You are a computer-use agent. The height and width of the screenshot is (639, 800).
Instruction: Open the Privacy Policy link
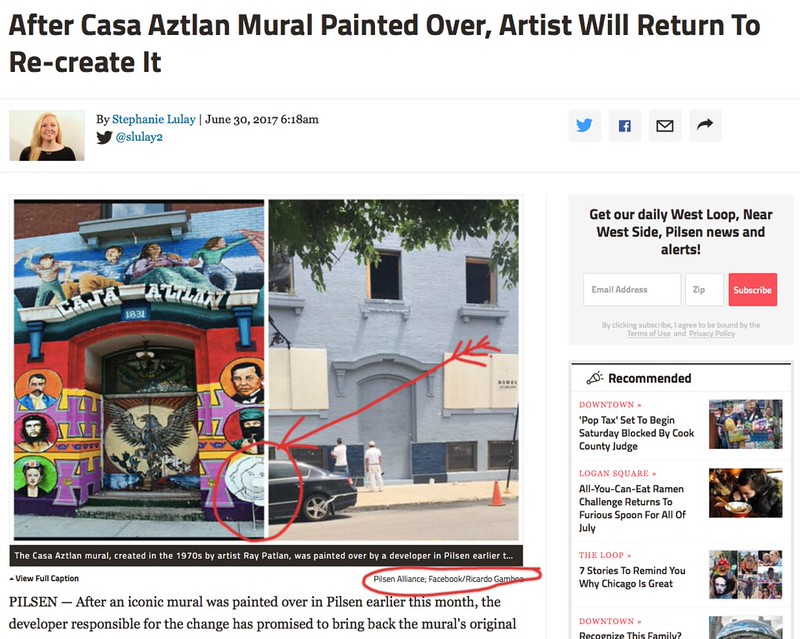tap(712, 333)
